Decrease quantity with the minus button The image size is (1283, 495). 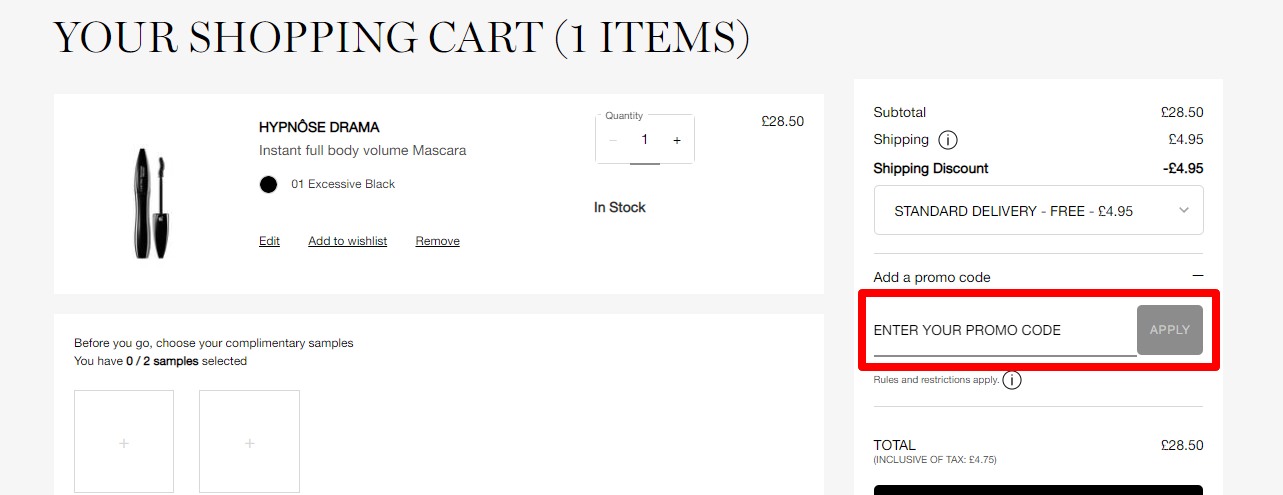click(x=613, y=141)
